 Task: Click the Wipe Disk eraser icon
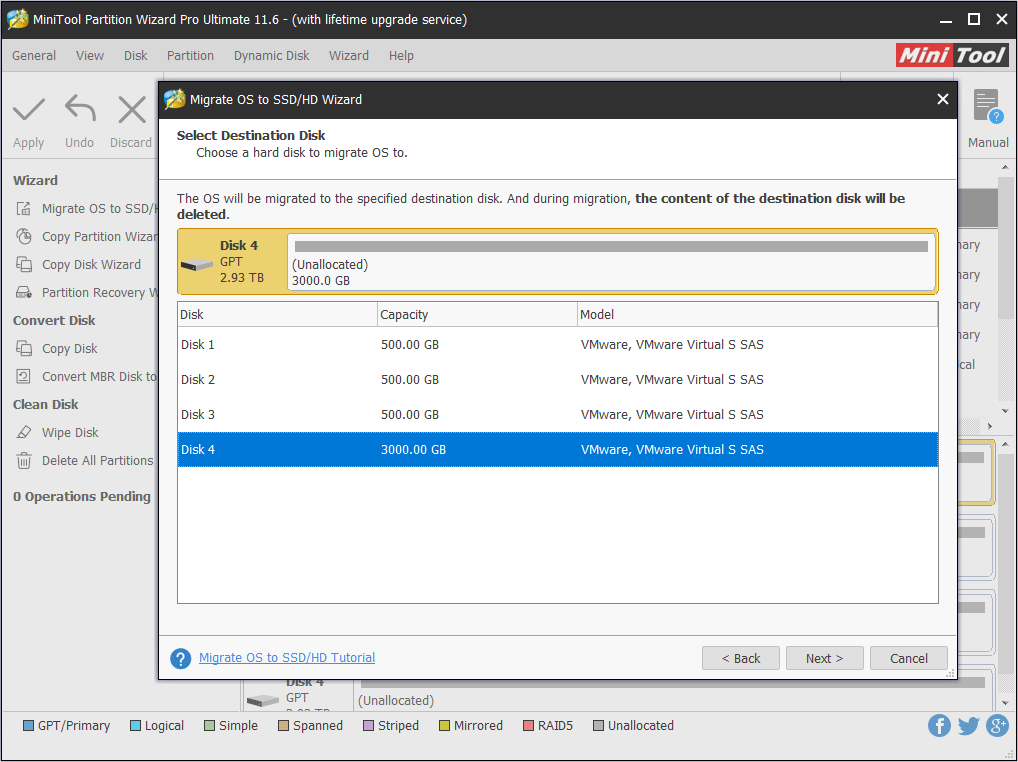click(24, 432)
